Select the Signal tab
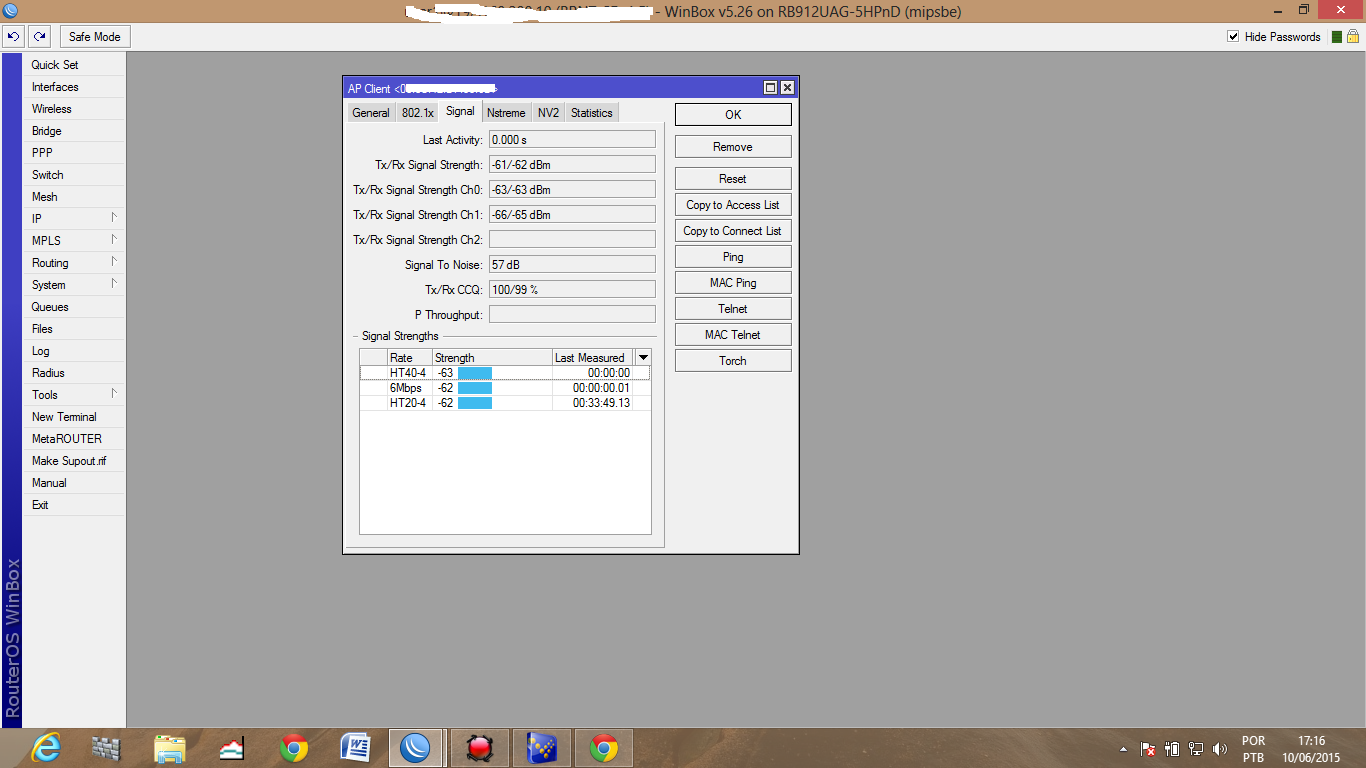The width and height of the screenshot is (1366, 768). (461, 112)
